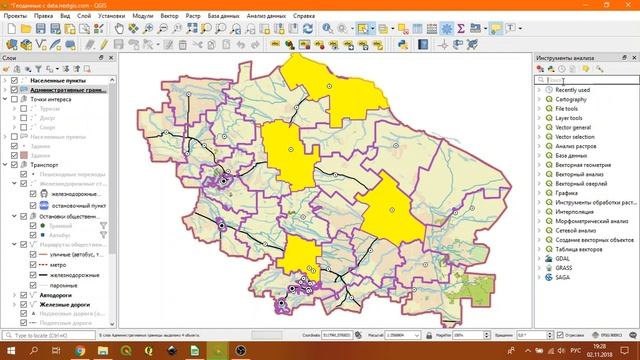This screenshot has height=360, width=640.
Task: Open the Windows Start menu
Action: tap(11, 351)
